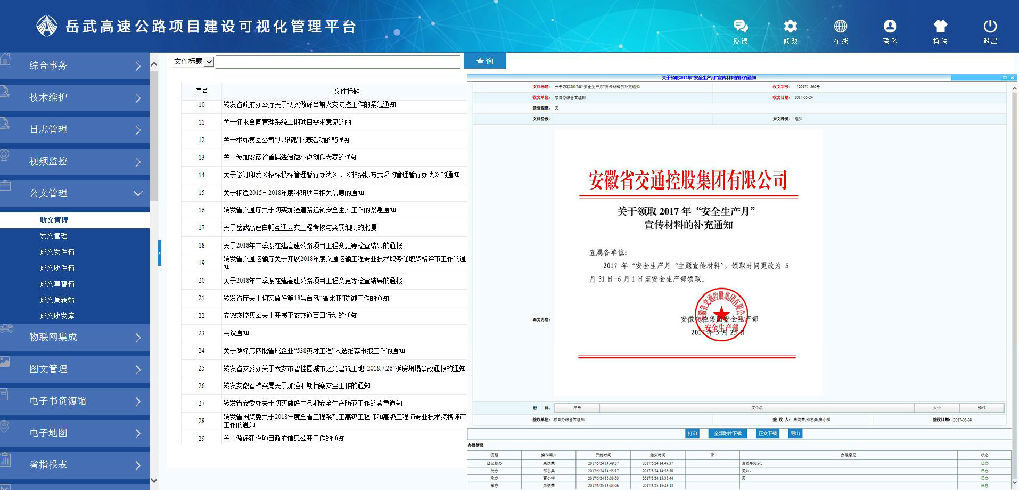Screen dimensions: 1019x490
Task: Select the 图文管理 menu label
Action: point(48,368)
